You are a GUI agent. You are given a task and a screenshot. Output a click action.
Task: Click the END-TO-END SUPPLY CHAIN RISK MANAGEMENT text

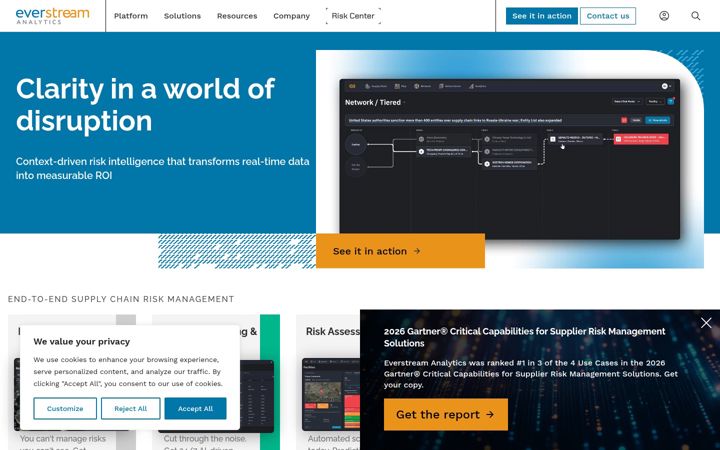click(x=121, y=299)
